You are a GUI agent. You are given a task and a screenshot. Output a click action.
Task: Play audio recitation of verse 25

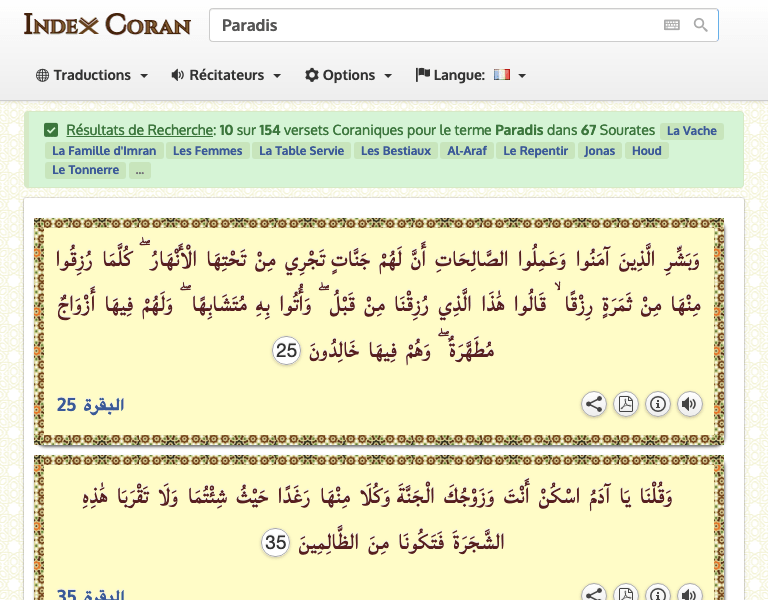(x=689, y=404)
